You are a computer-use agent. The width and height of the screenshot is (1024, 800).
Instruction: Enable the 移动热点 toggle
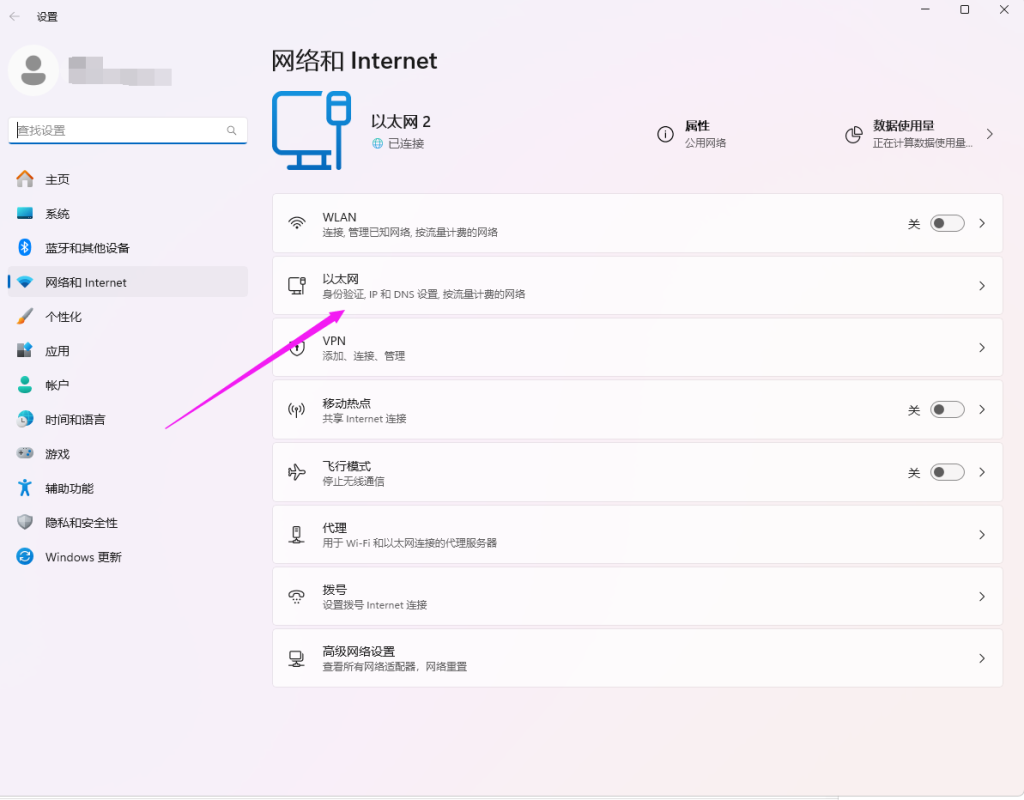pos(946,410)
